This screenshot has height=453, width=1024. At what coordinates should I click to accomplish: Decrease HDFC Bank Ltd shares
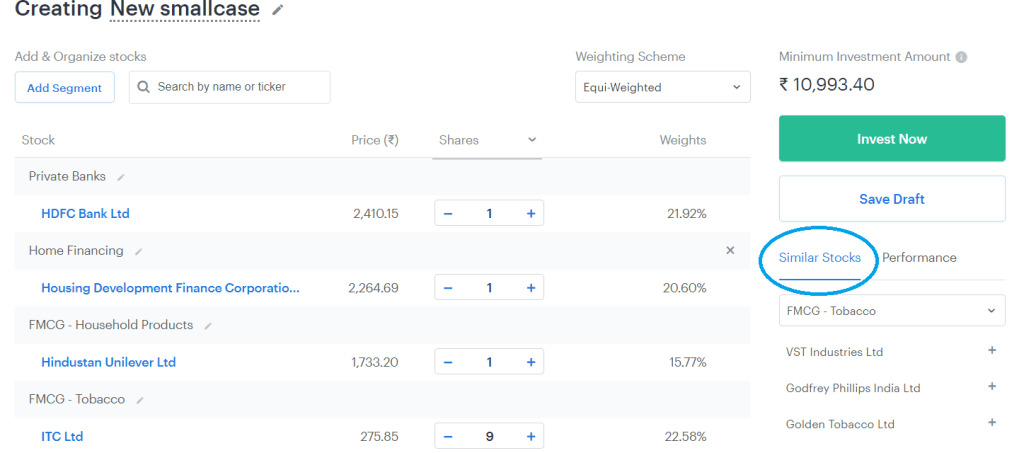[448, 213]
